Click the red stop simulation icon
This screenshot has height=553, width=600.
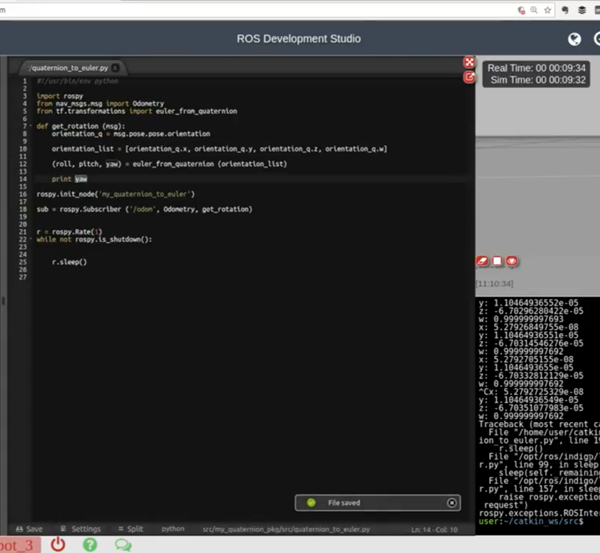point(497,261)
